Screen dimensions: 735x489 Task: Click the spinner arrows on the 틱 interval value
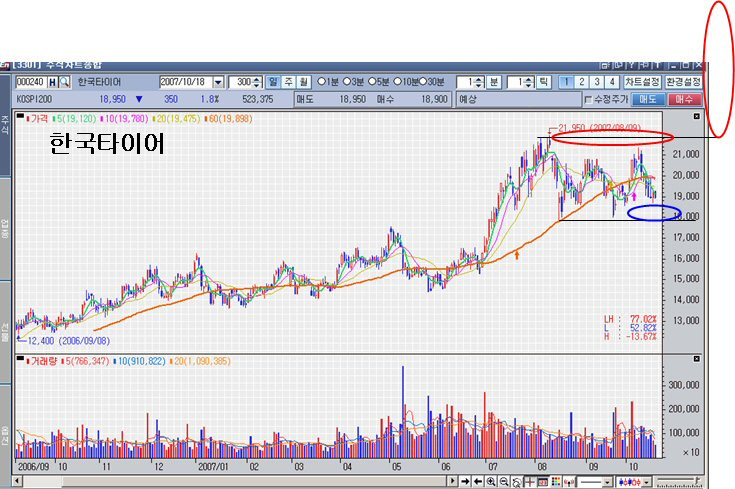pyautogui.click(x=529, y=82)
